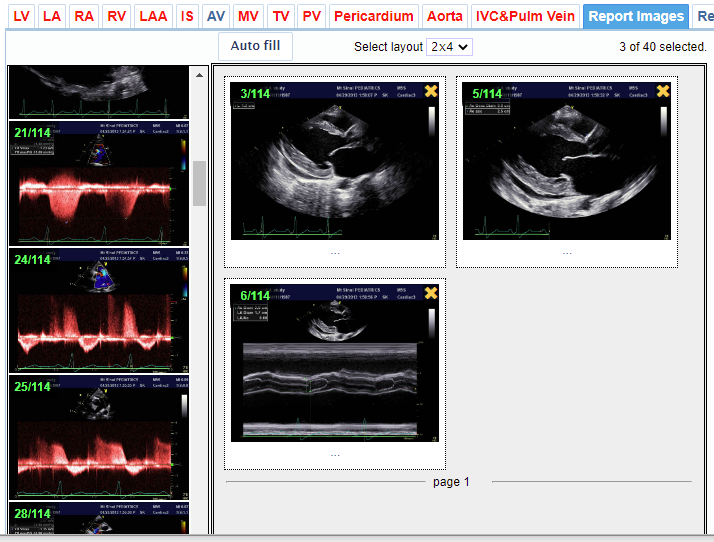The width and height of the screenshot is (714, 542).
Task: Click the thumbnail list scrollbar handle
Action: point(199,183)
